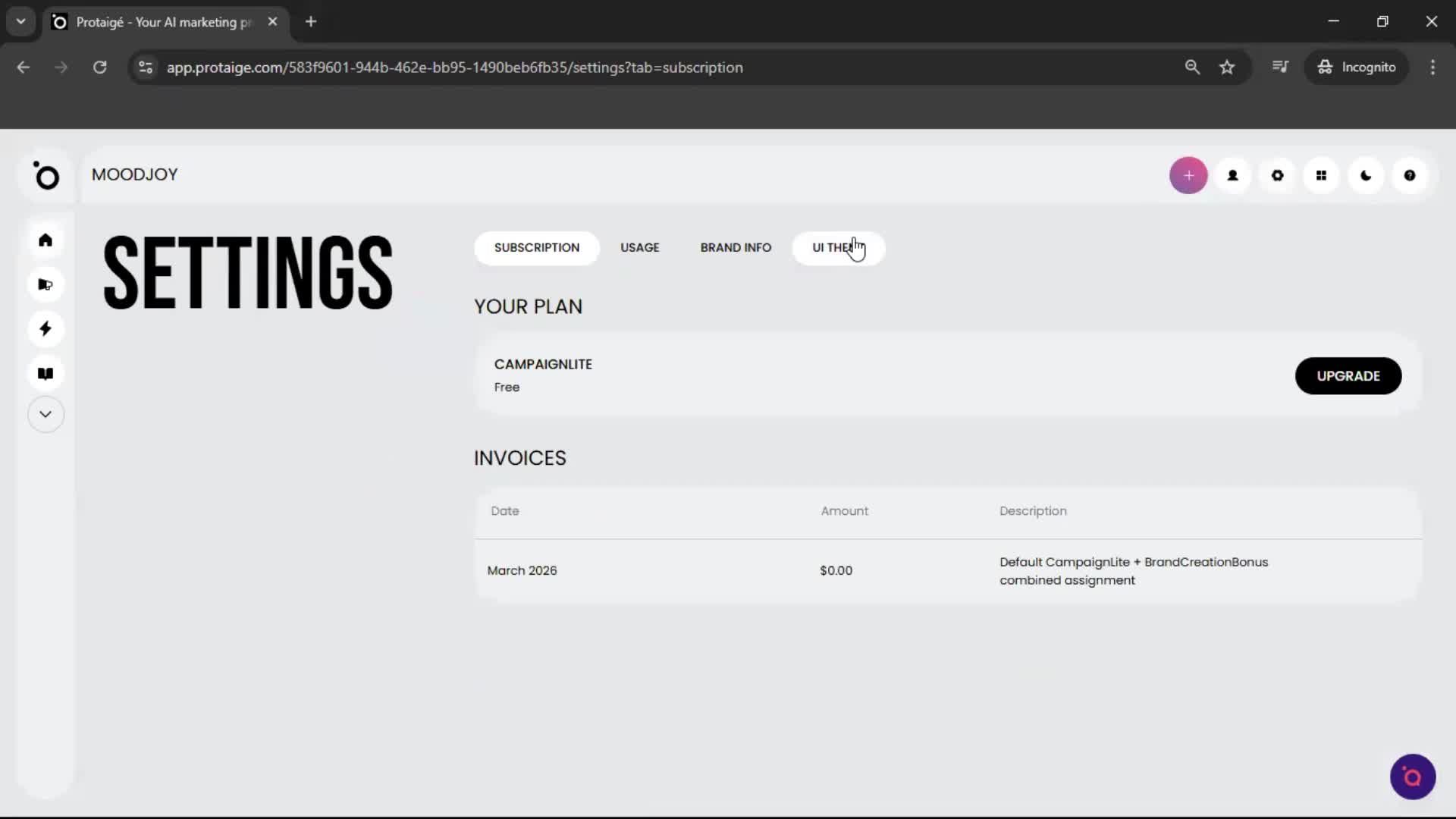Image resolution: width=1456 pixels, height=819 pixels.
Task: Open the user profile icon
Action: tap(1233, 175)
